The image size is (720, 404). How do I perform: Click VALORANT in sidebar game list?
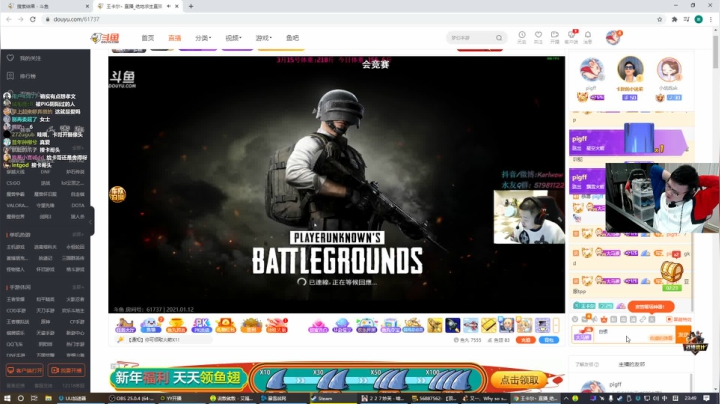[17, 205]
